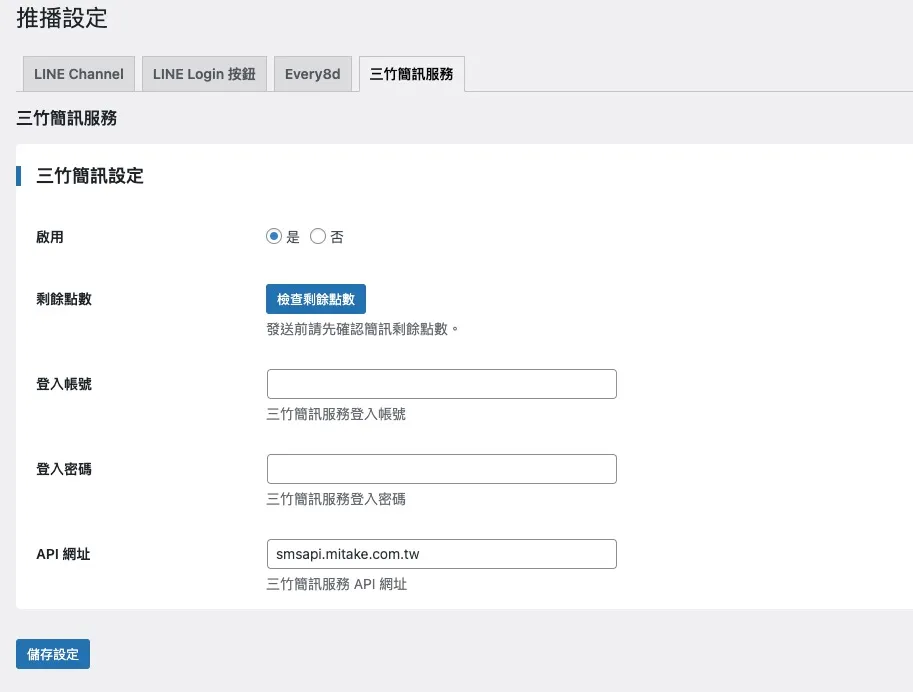Open the LINE Login 按鈕 tab
Image resolution: width=913 pixels, height=692 pixels.
(x=204, y=73)
